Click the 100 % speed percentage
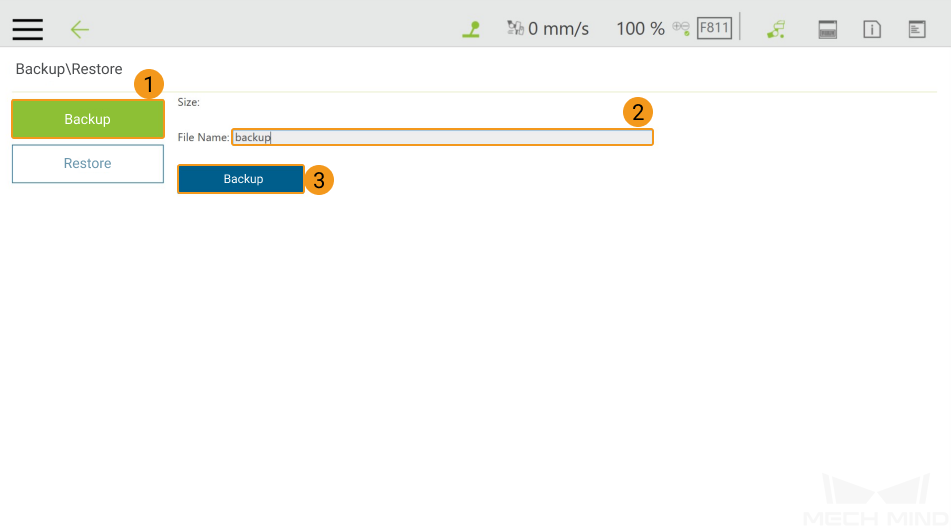951x530 pixels. click(x=640, y=29)
